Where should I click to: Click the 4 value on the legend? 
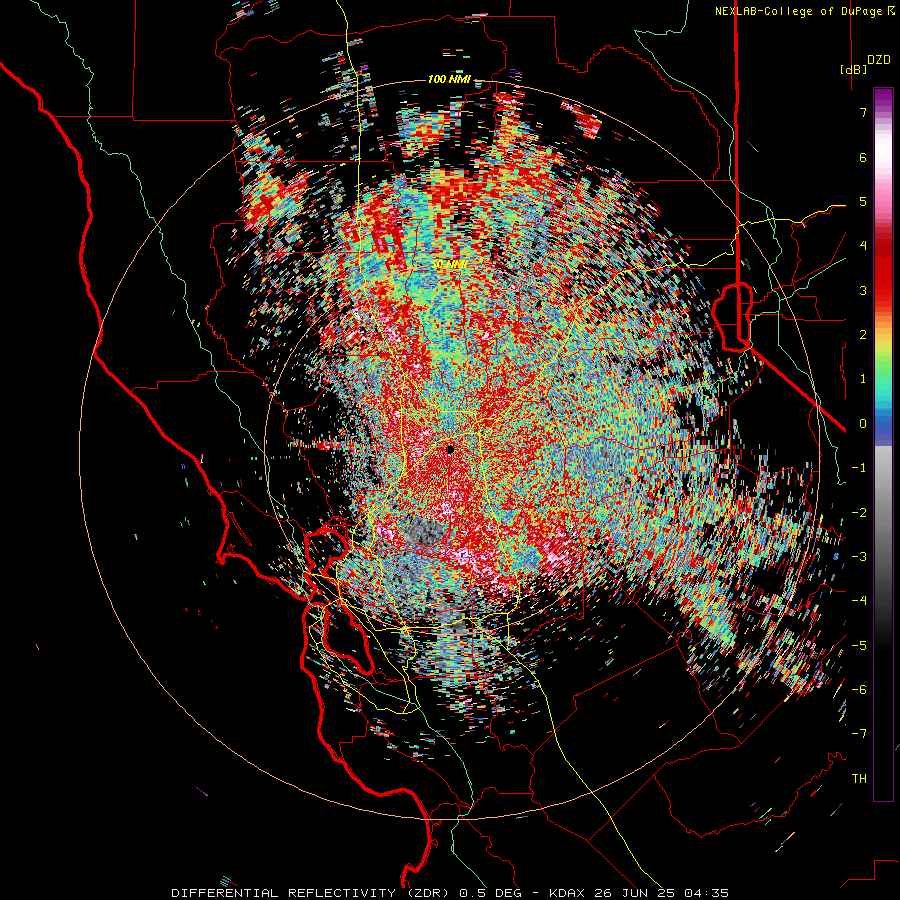863,246
